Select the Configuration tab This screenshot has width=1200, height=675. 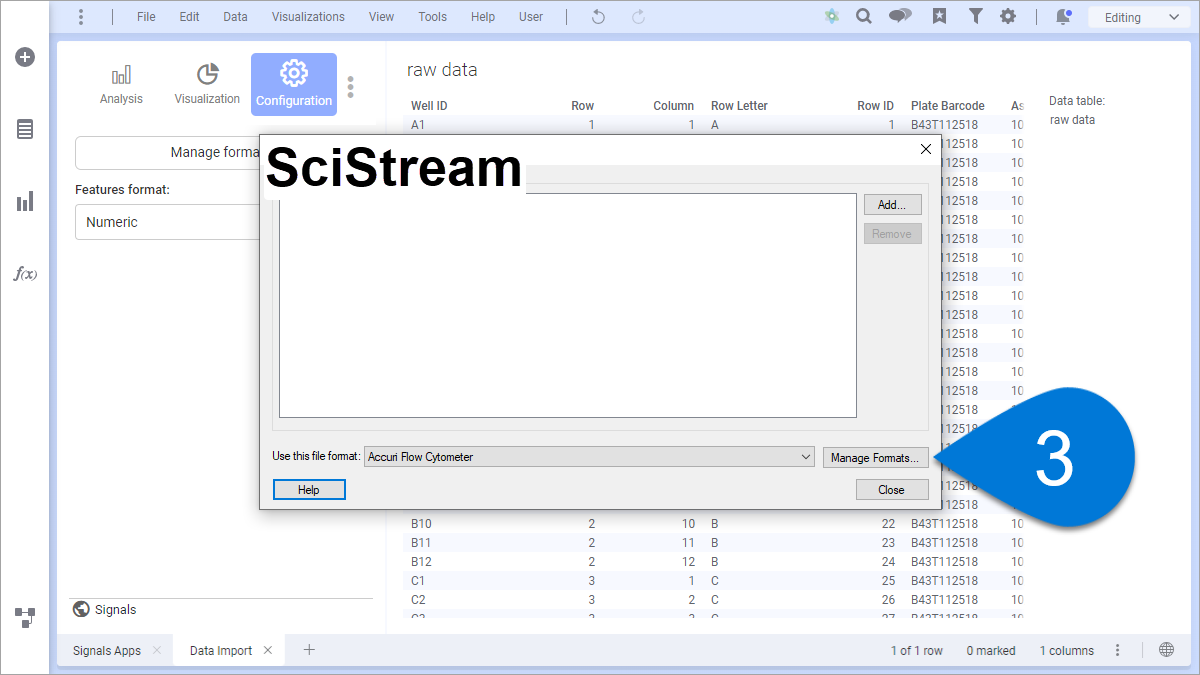(x=294, y=84)
